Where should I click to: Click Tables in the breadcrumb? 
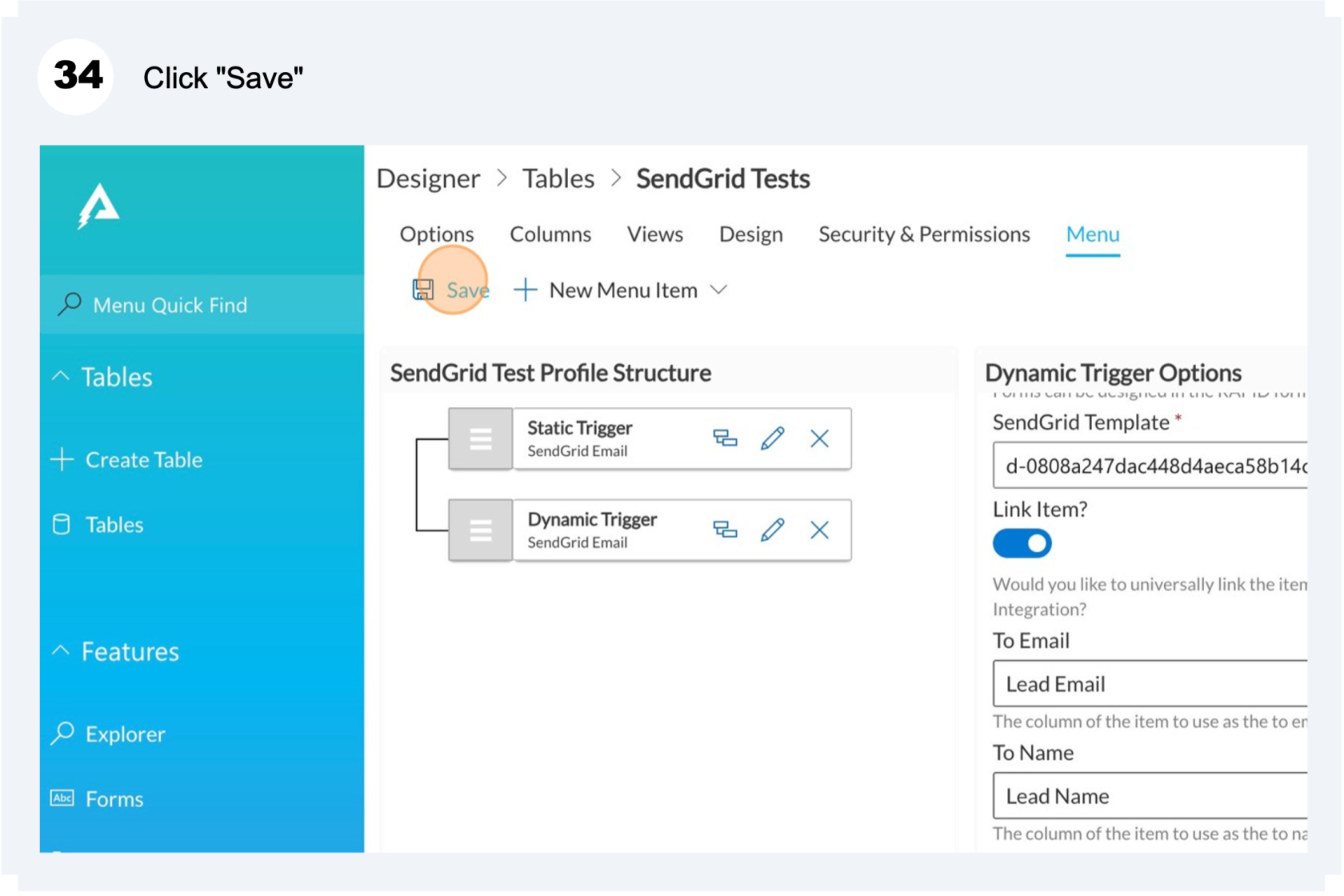pos(558,178)
